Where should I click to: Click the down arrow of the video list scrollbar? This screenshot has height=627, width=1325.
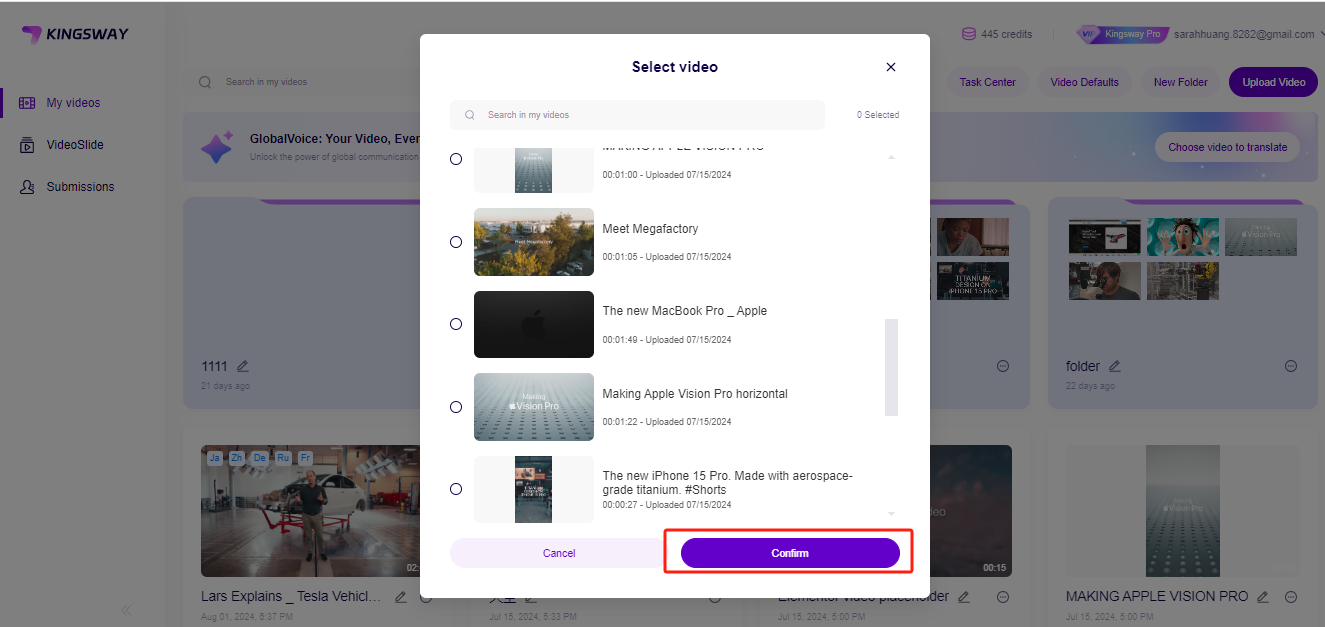891,514
